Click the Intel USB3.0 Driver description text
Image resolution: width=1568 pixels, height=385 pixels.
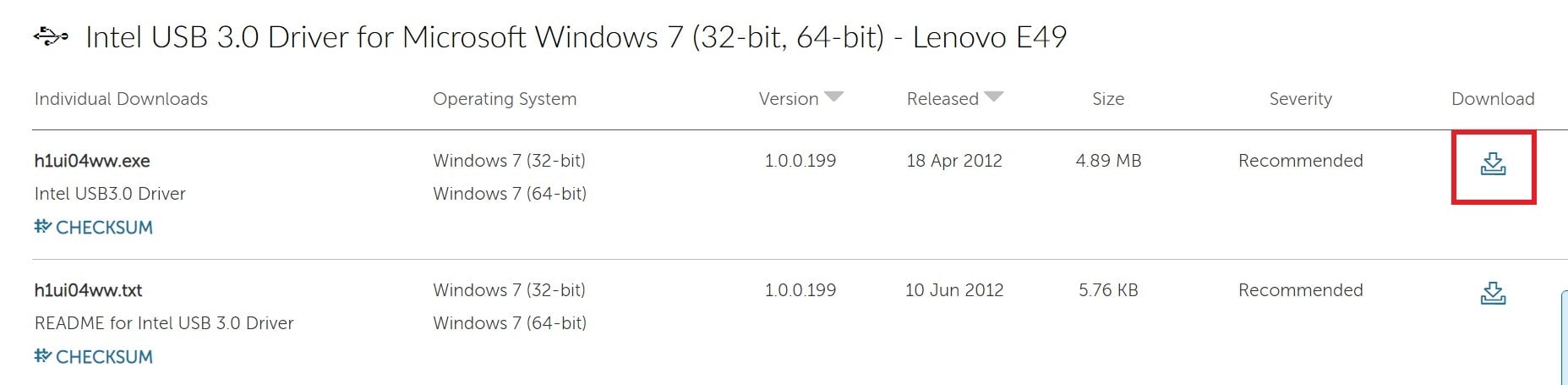pyautogui.click(x=110, y=194)
